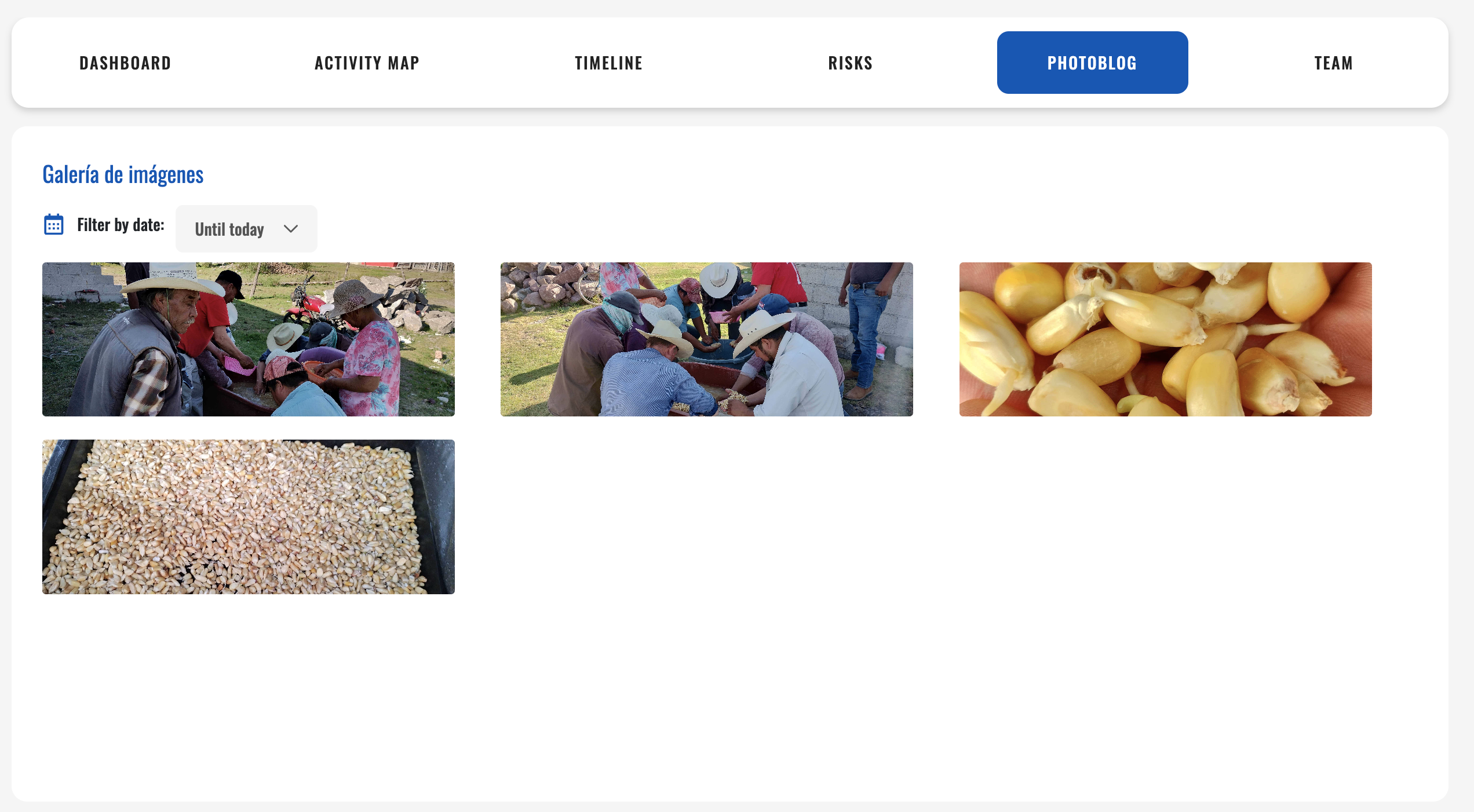Switch to the Dashboard tab
The width and height of the screenshot is (1474, 812).
[125, 63]
